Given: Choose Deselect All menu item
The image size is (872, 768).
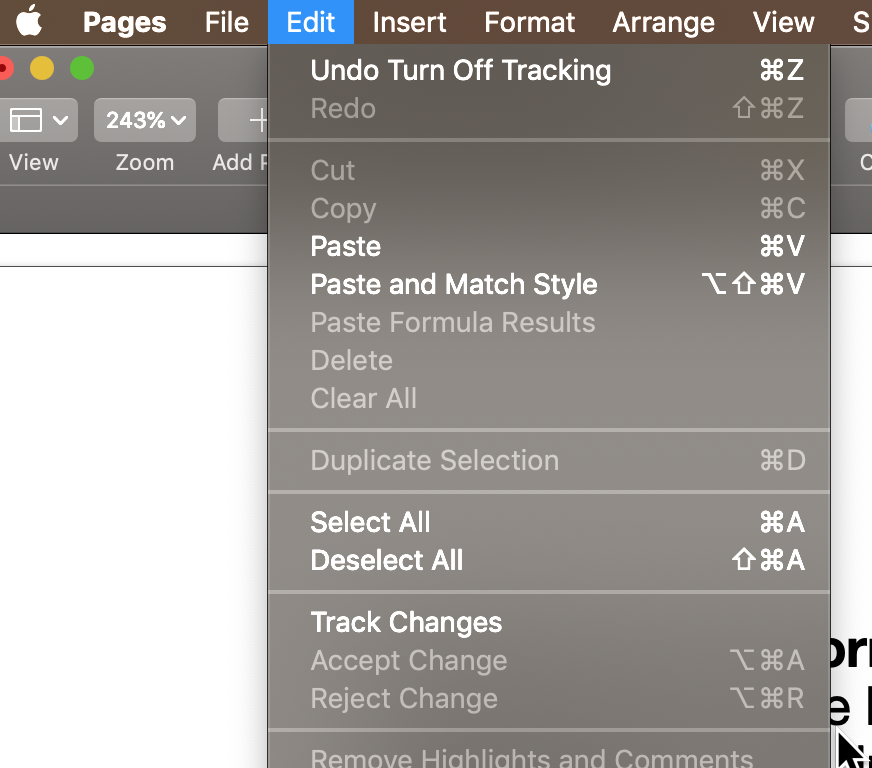Looking at the screenshot, I should click(387, 560).
